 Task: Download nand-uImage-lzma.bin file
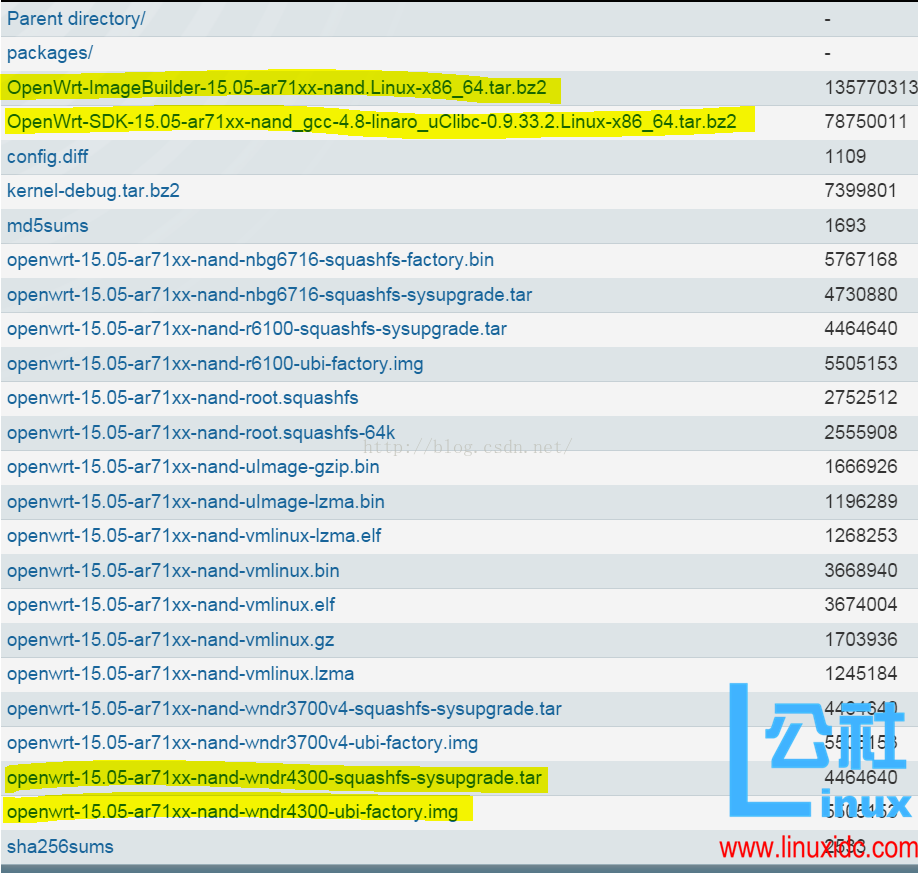pos(196,502)
